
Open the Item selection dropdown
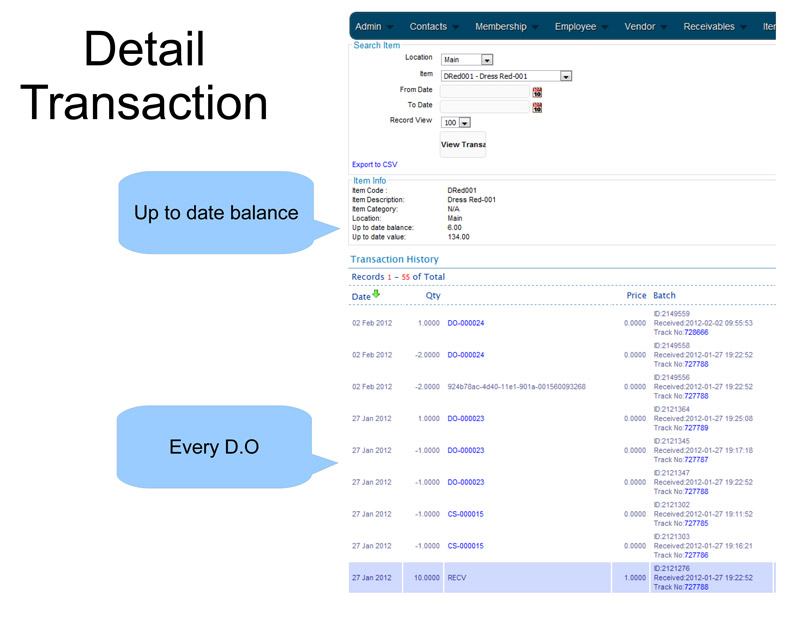pos(566,76)
